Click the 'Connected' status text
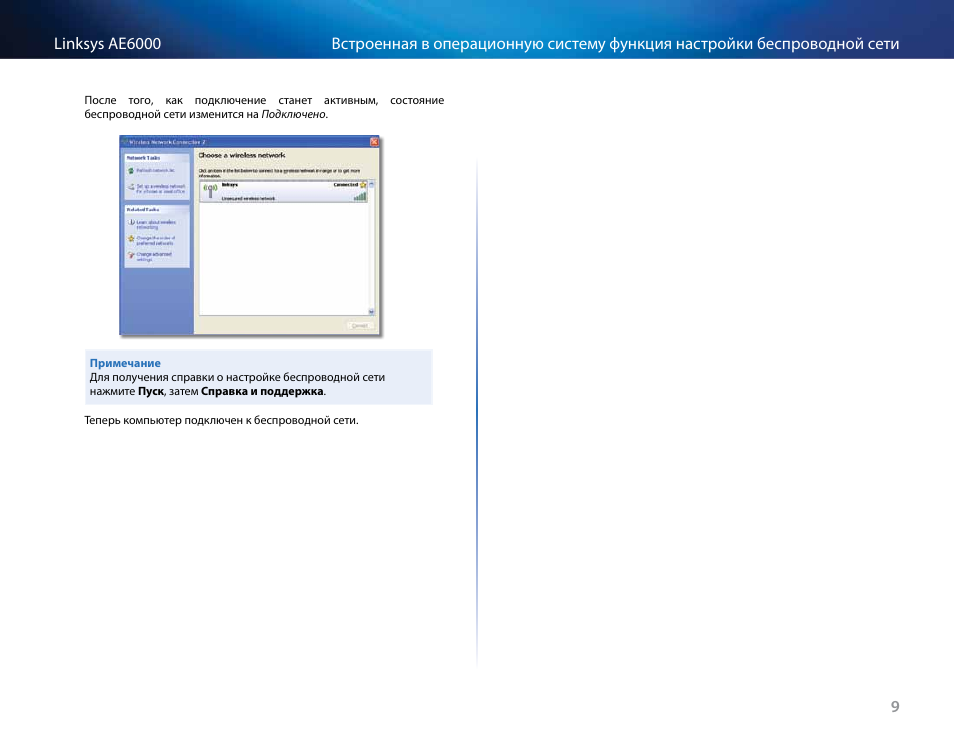954x738 pixels. pos(346,185)
